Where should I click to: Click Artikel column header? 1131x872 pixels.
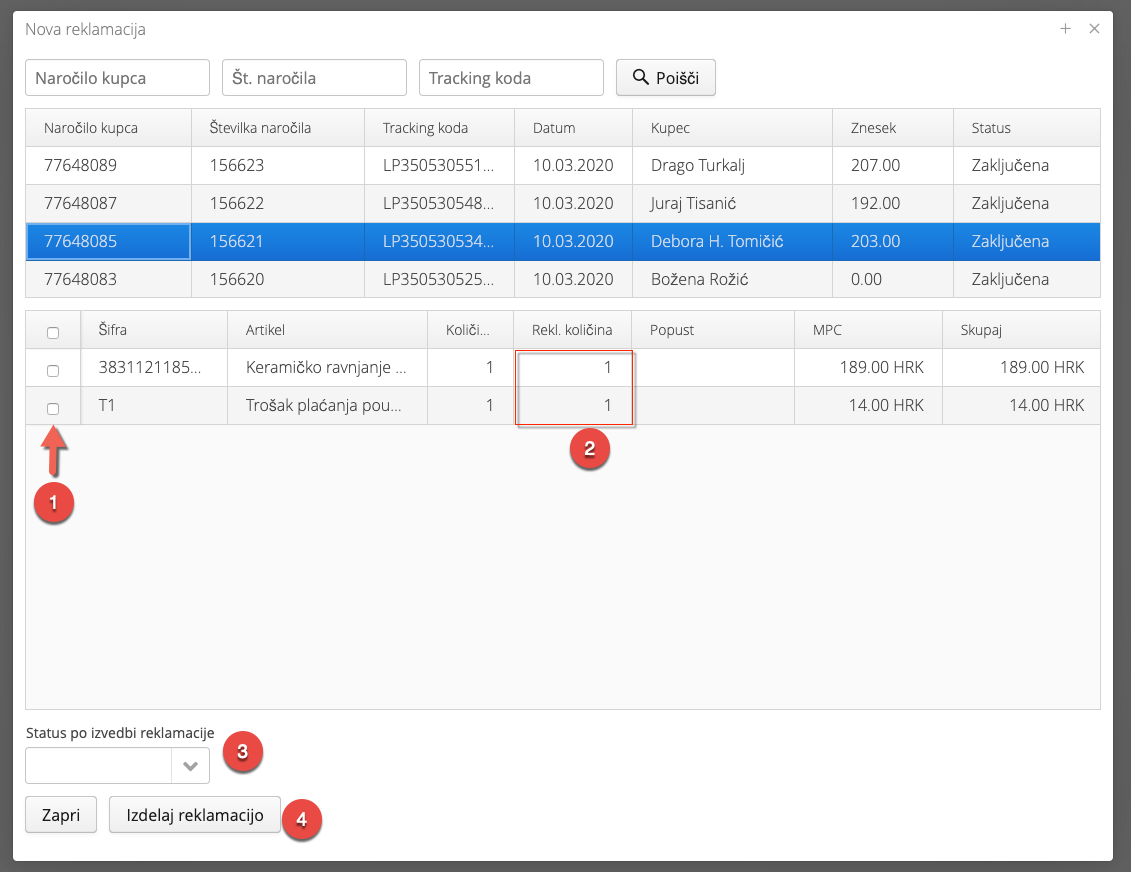point(327,330)
